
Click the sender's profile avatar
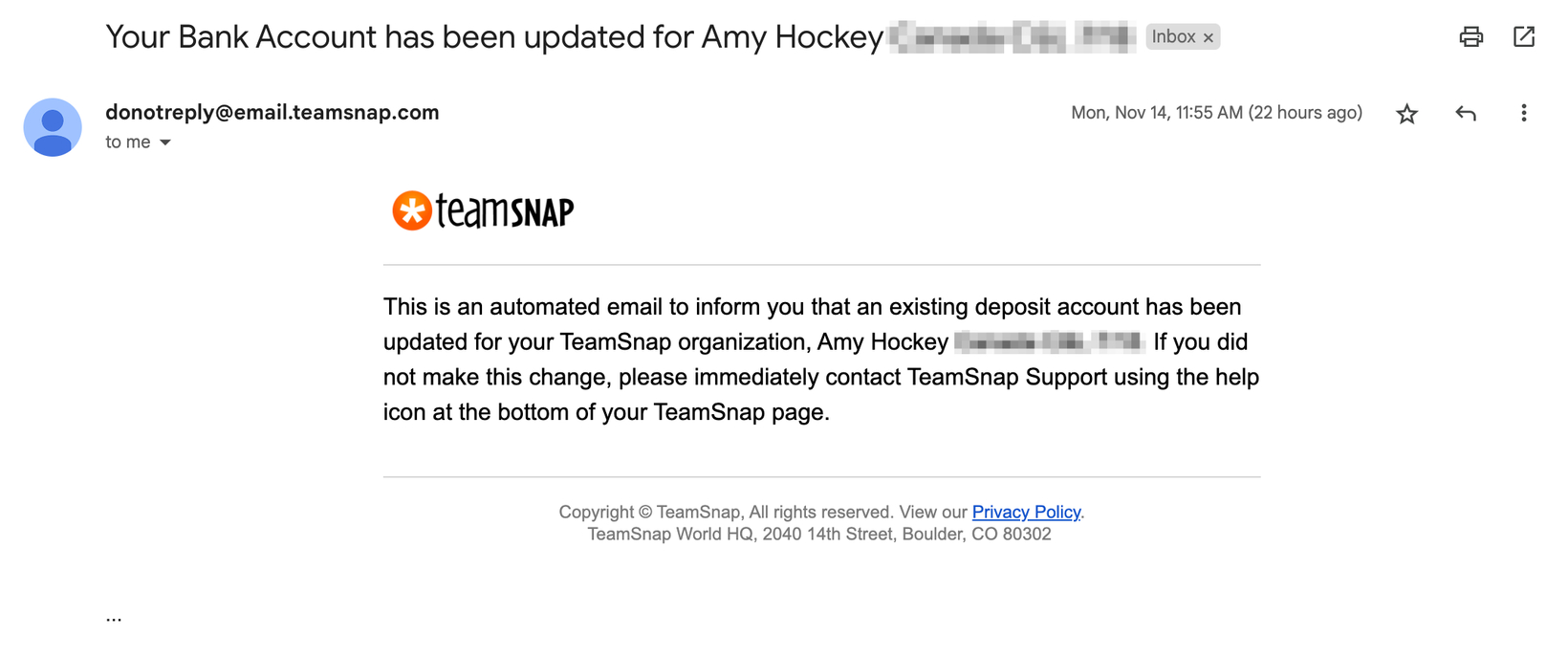[53, 127]
